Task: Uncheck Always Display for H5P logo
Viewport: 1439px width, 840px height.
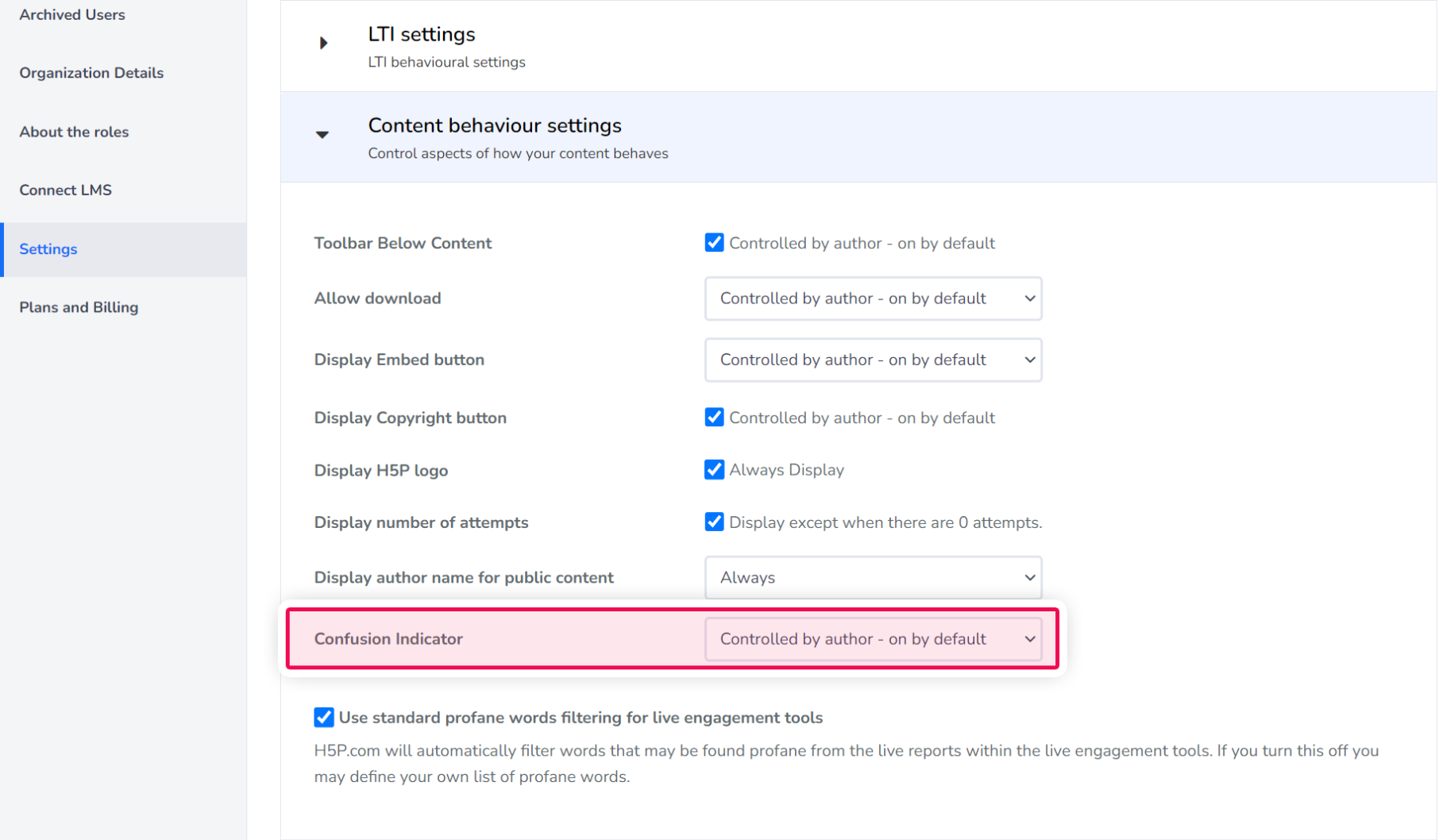Action: [x=714, y=470]
